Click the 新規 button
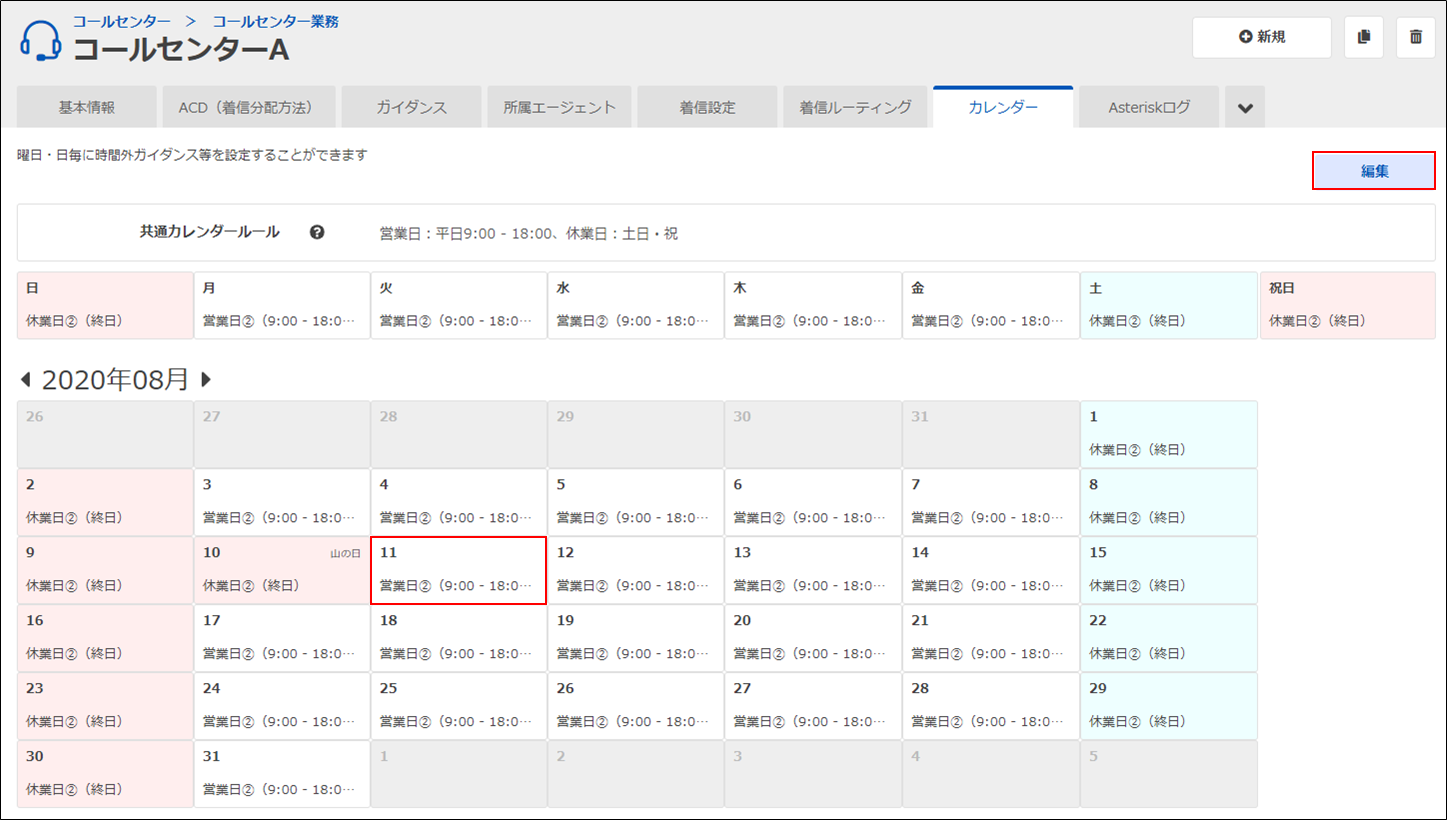This screenshot has width=1447, height=820. click(x=1261, y=37)
